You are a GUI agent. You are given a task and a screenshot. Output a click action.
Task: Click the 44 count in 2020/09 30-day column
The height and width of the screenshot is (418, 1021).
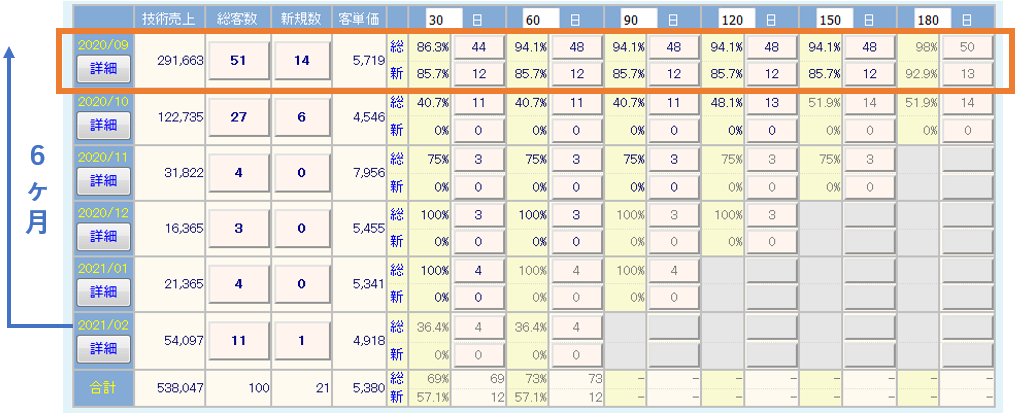478,47
